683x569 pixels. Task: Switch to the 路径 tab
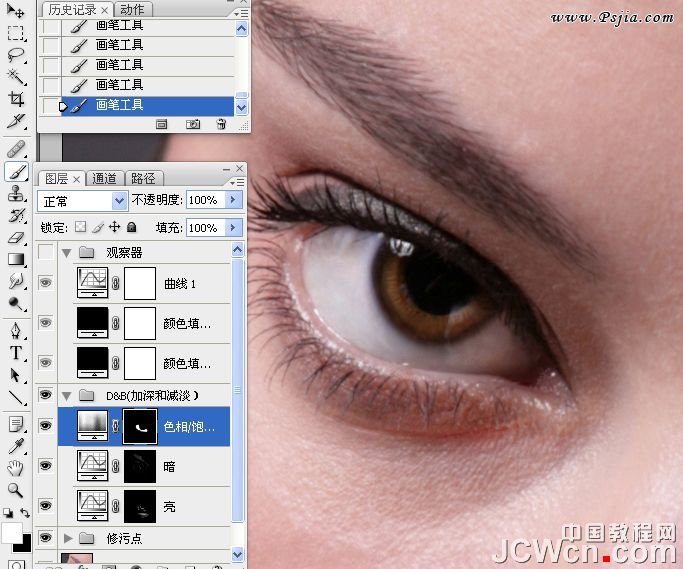click(x=144, y=179)
